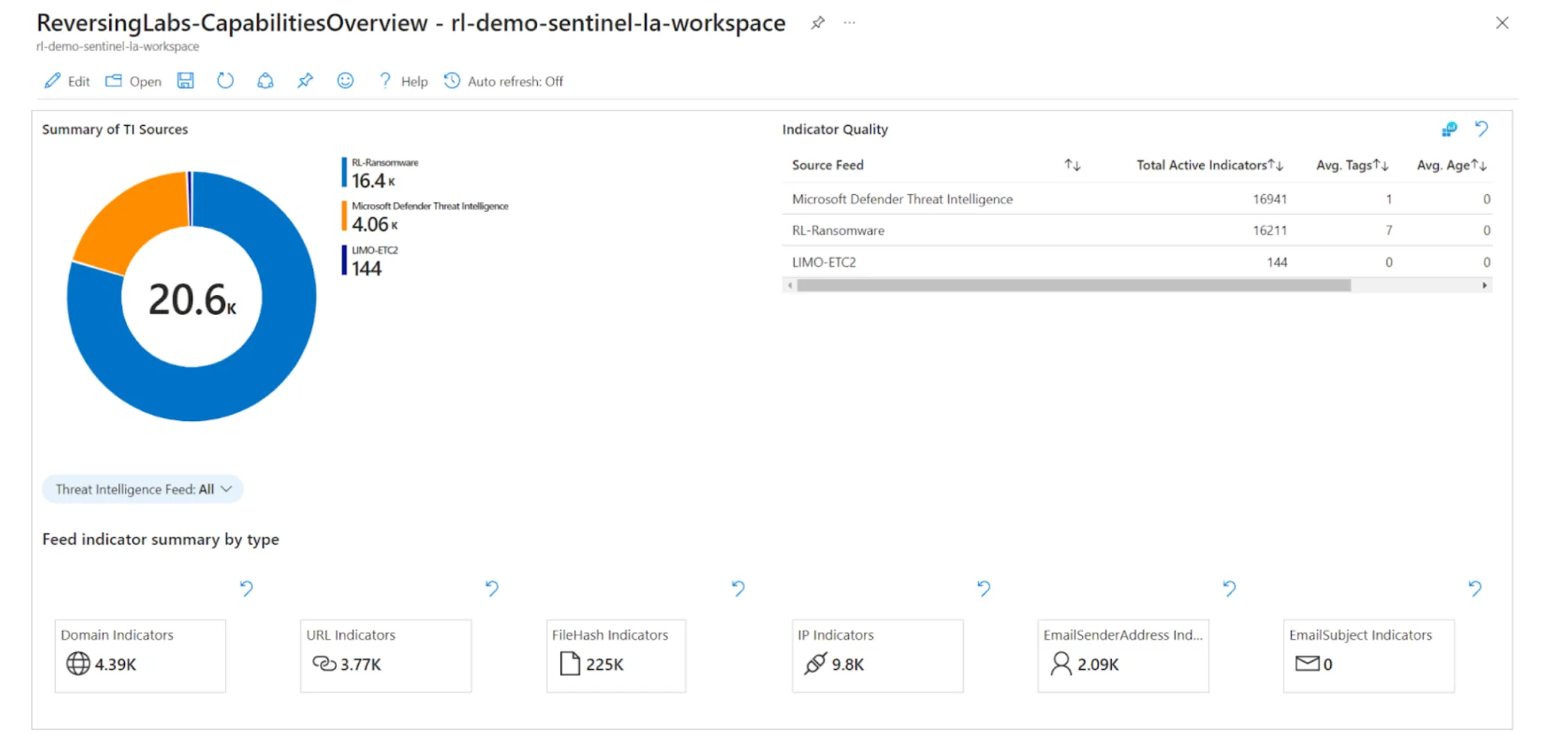Click the Open button in the toolbar
Viewport: 1568px width, 755px height.
[133, 80]
